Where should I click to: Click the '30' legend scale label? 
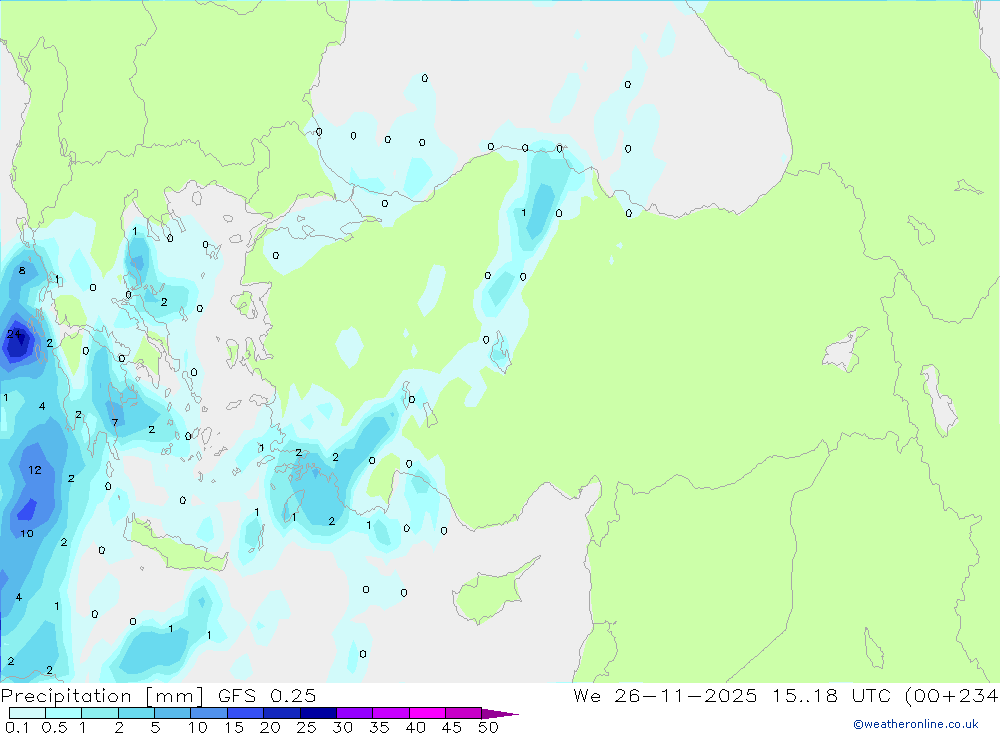pyautogui.click(x=342, y=727)
